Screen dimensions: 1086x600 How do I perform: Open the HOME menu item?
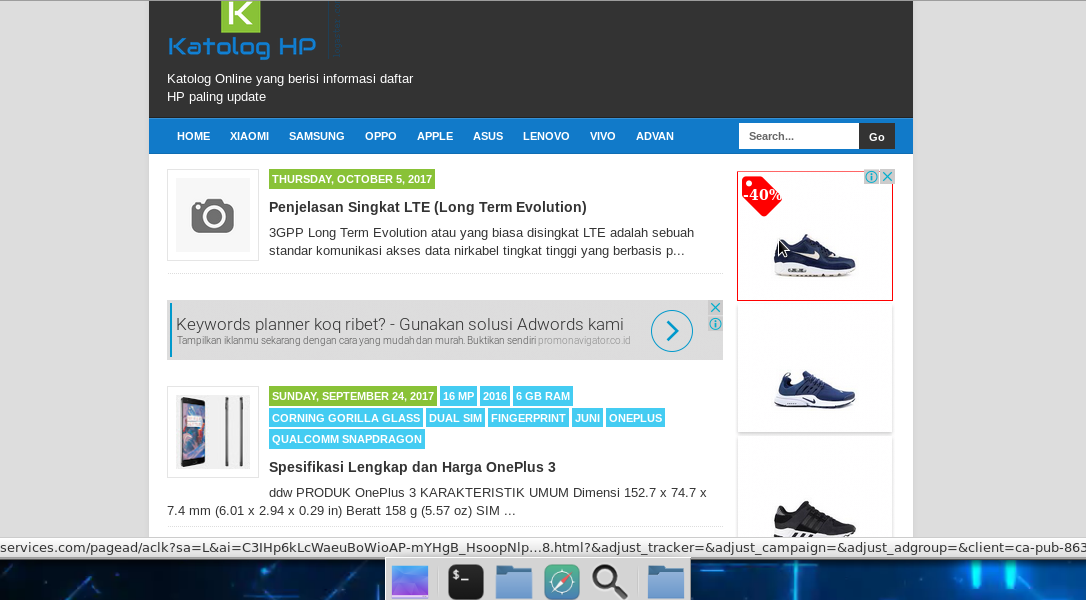pyautogui.click(x=193, y=136)
